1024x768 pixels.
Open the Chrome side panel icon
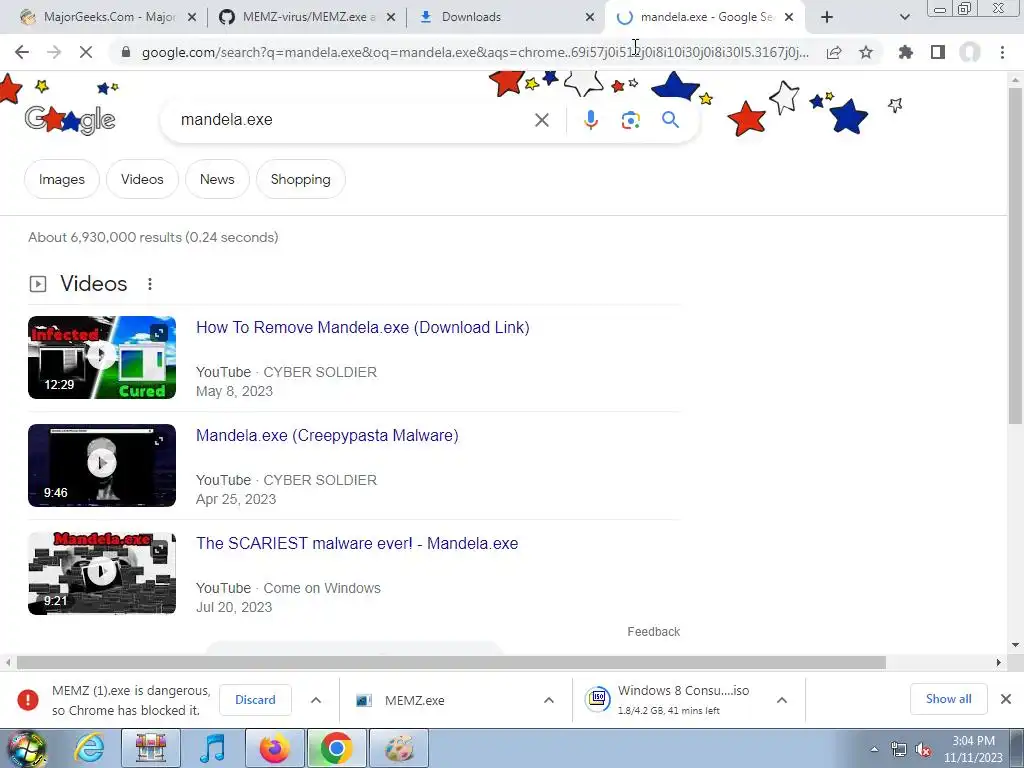point(938,52)
